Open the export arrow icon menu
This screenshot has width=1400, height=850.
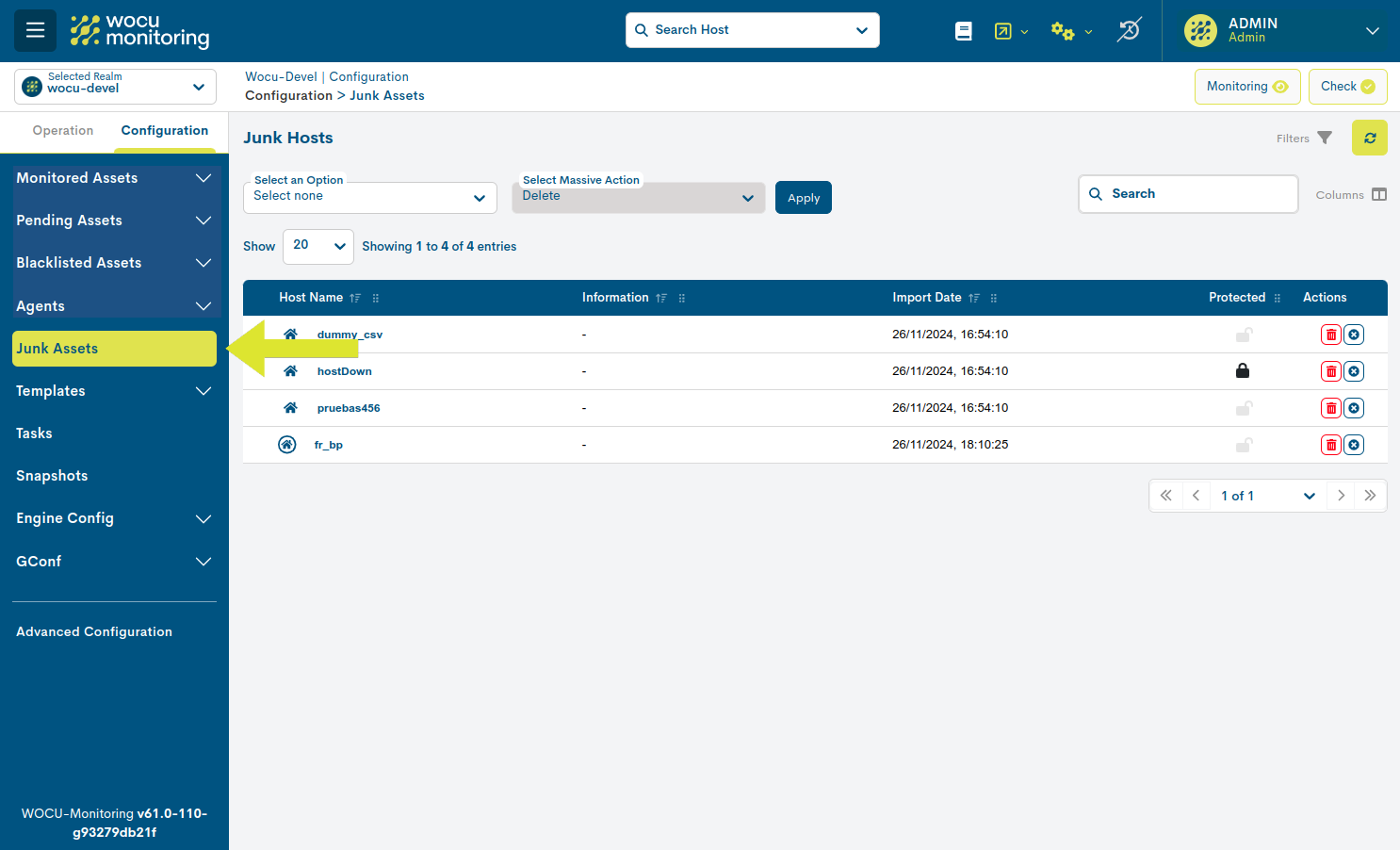point(1010,31)
